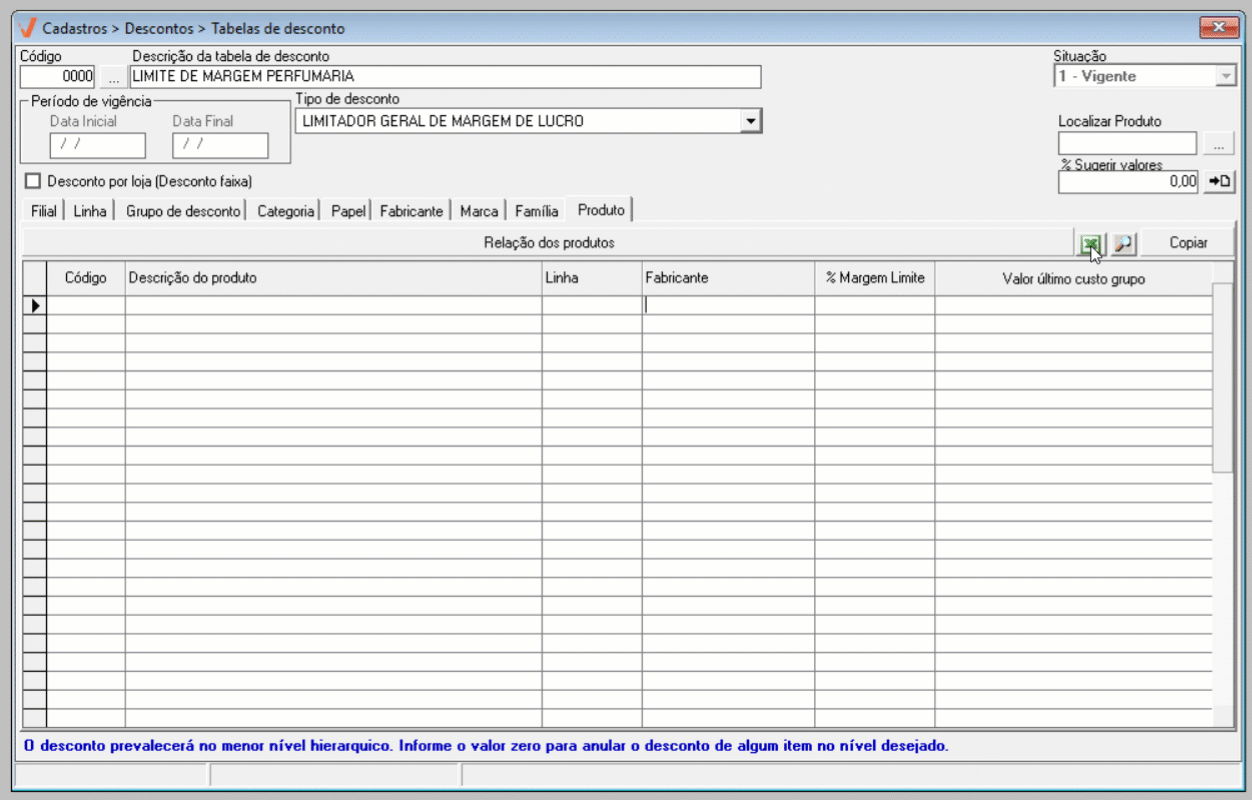Click the magnifying glass search icon
The height and width of the screenshot is (800, 1252).
(x=1124, y=243)
